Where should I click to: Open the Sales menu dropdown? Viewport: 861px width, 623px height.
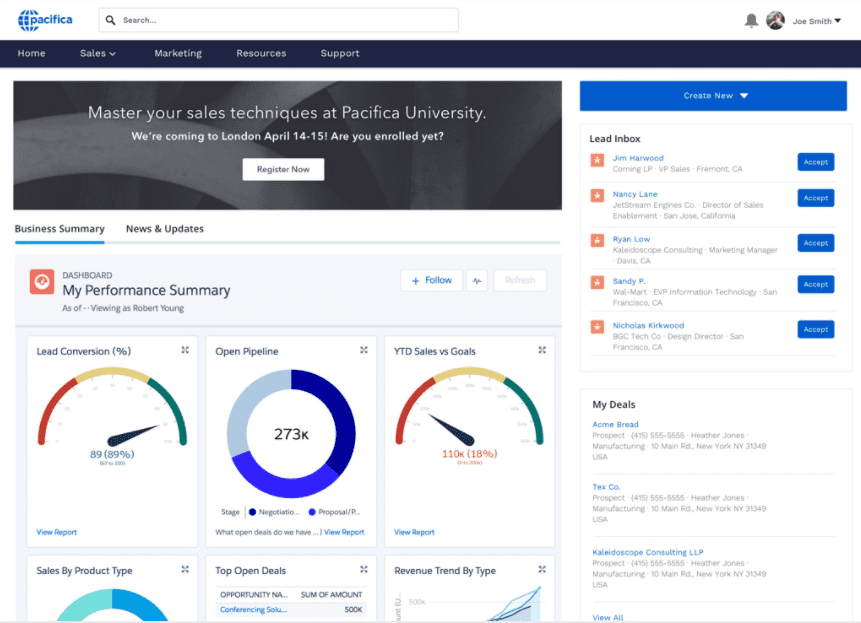[98, 53]
